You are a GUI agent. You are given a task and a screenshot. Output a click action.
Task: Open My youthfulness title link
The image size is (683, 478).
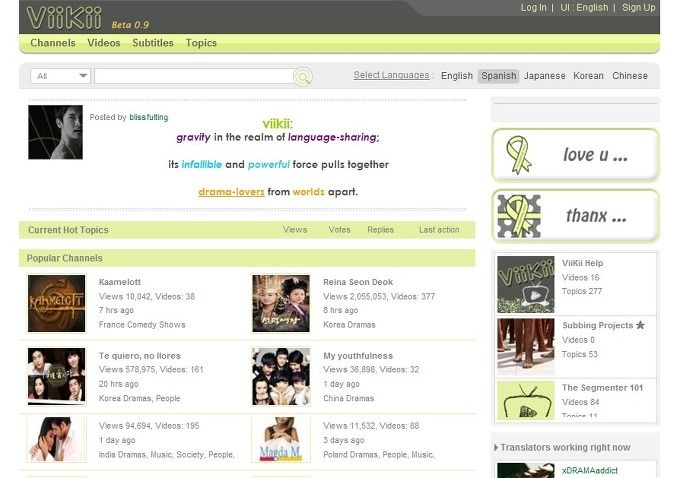point(358,356)
